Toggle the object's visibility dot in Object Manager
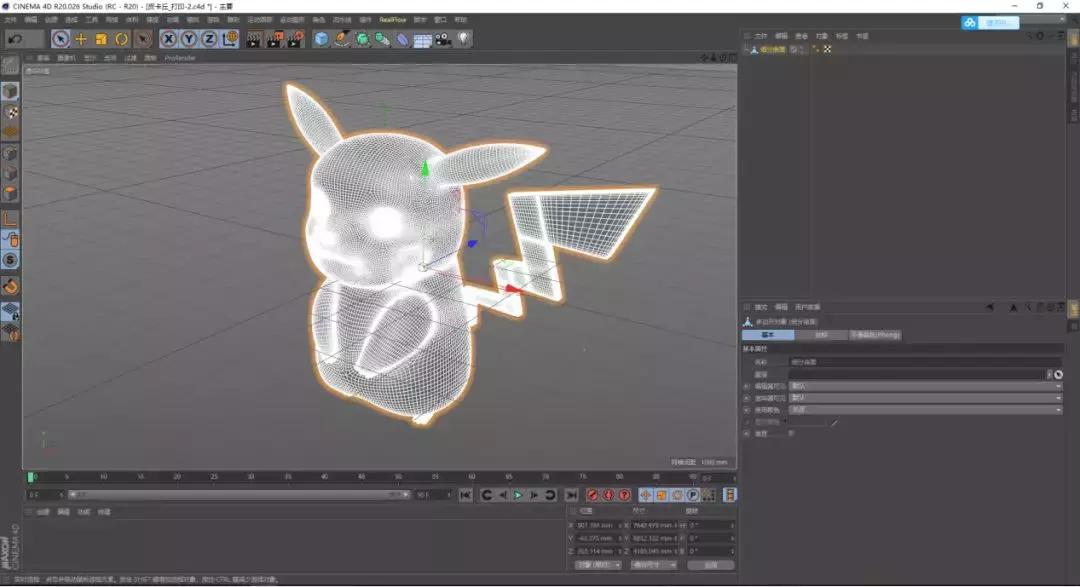The width and height of the screenshot is (1080, 587). pyautogui.click(x=815, y=46)
